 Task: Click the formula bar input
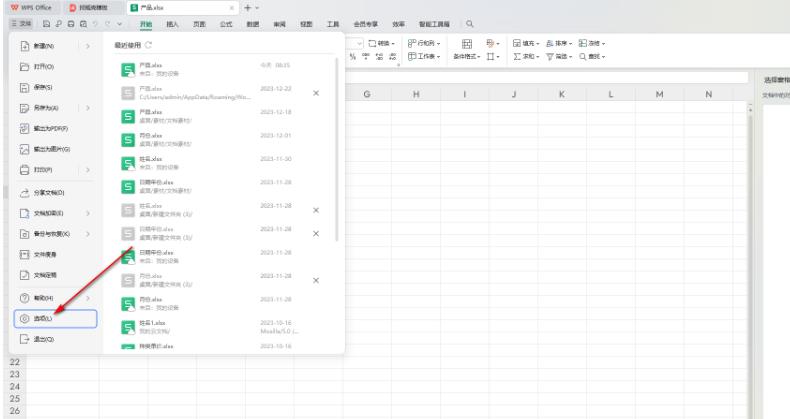tap(547, 78)
